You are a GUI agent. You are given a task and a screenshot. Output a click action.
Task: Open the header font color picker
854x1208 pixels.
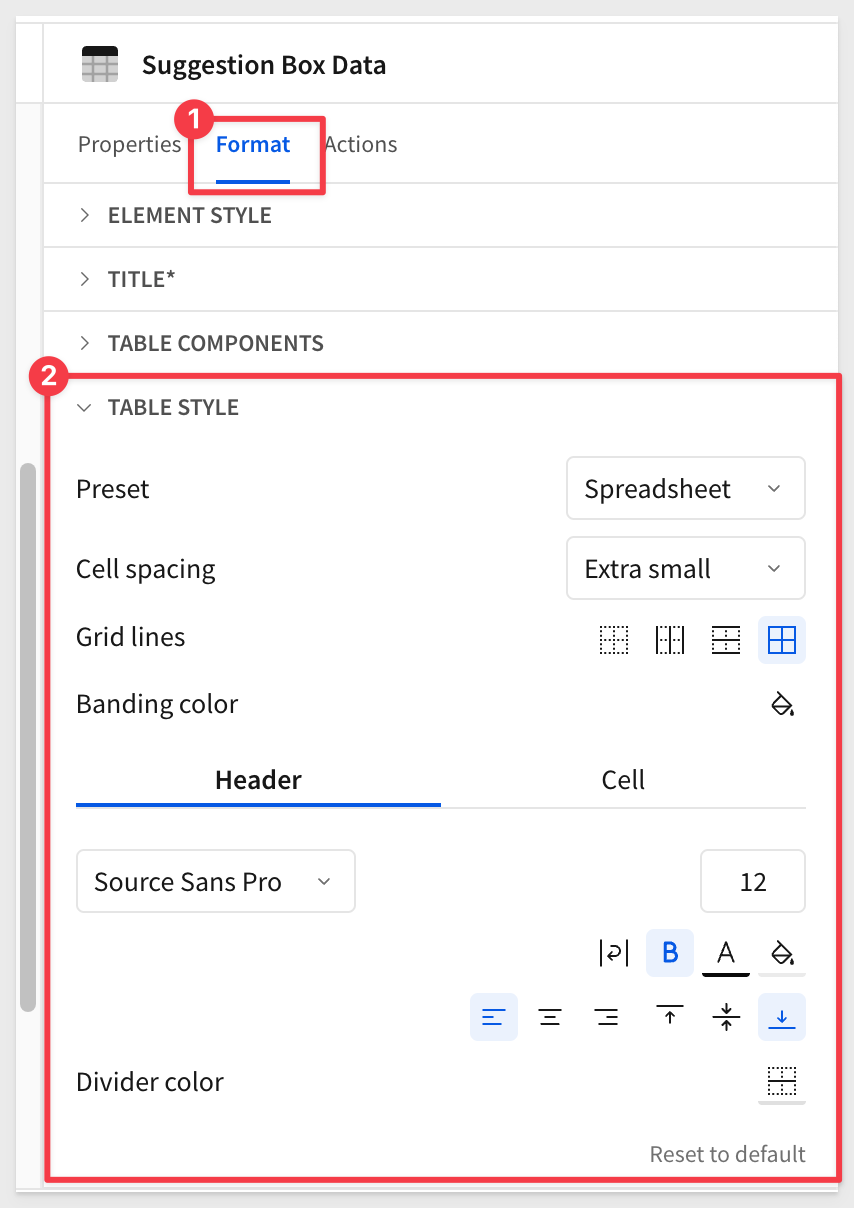pyautogui.click(x=726, y=953)
